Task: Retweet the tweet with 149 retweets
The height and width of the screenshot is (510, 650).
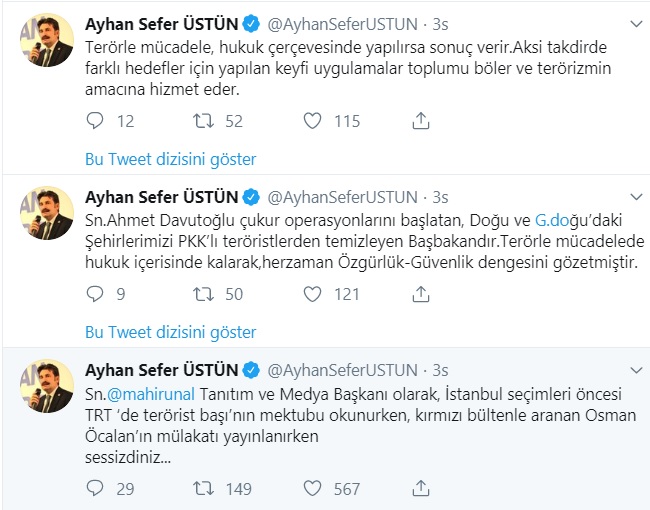Action: [202, 488]
